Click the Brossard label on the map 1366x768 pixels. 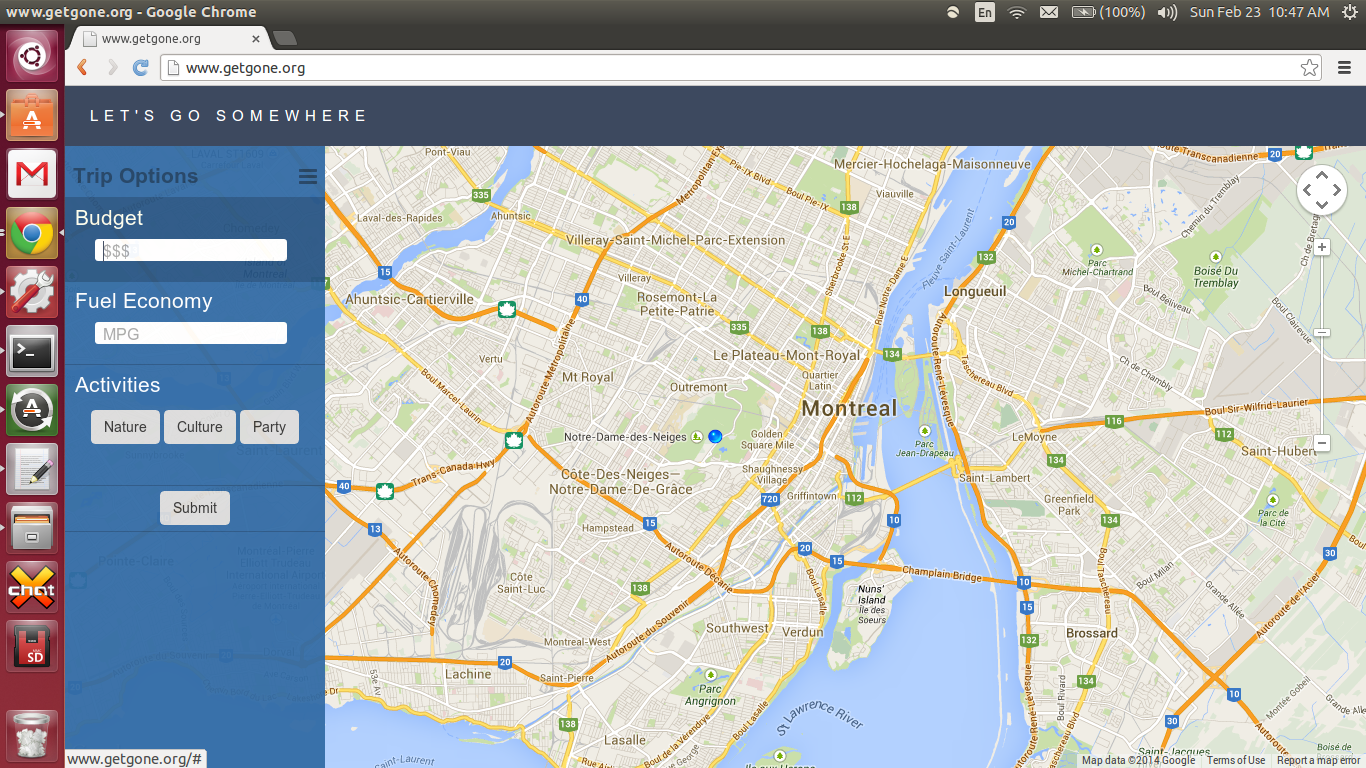coord(1092,633)
